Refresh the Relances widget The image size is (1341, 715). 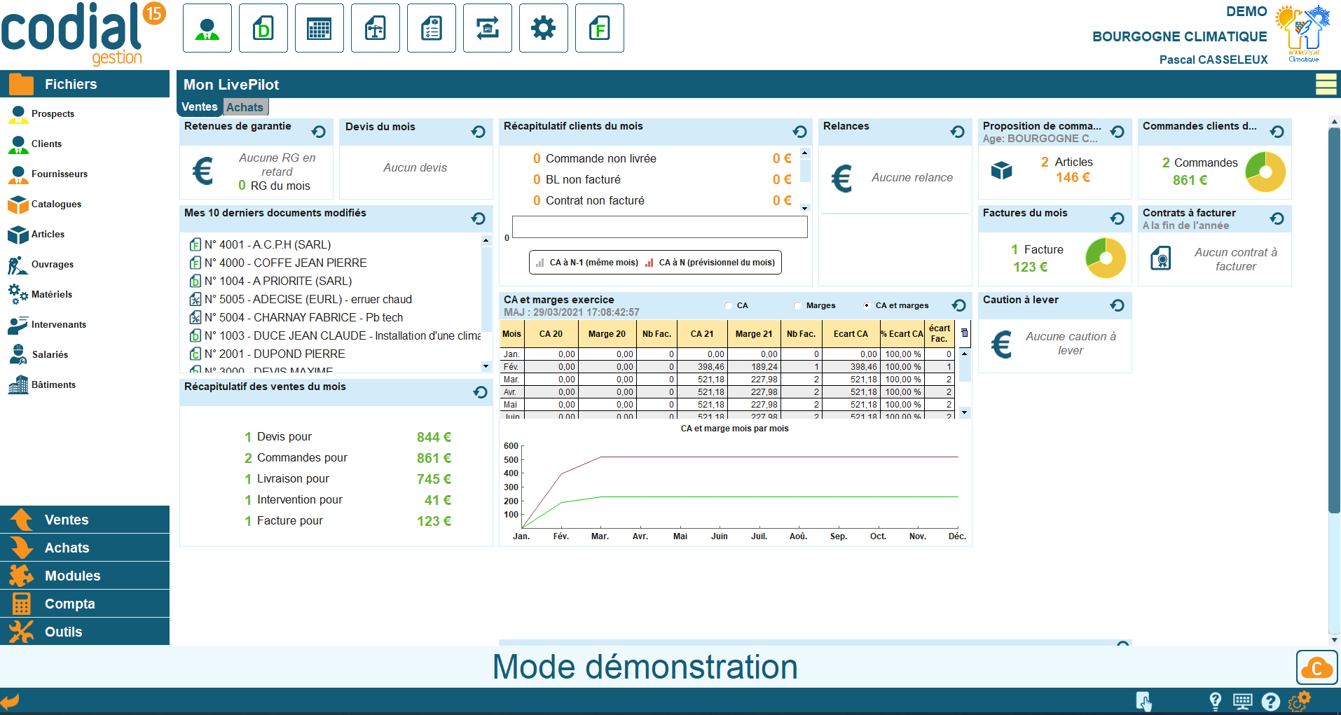click(x=957, y=132)
